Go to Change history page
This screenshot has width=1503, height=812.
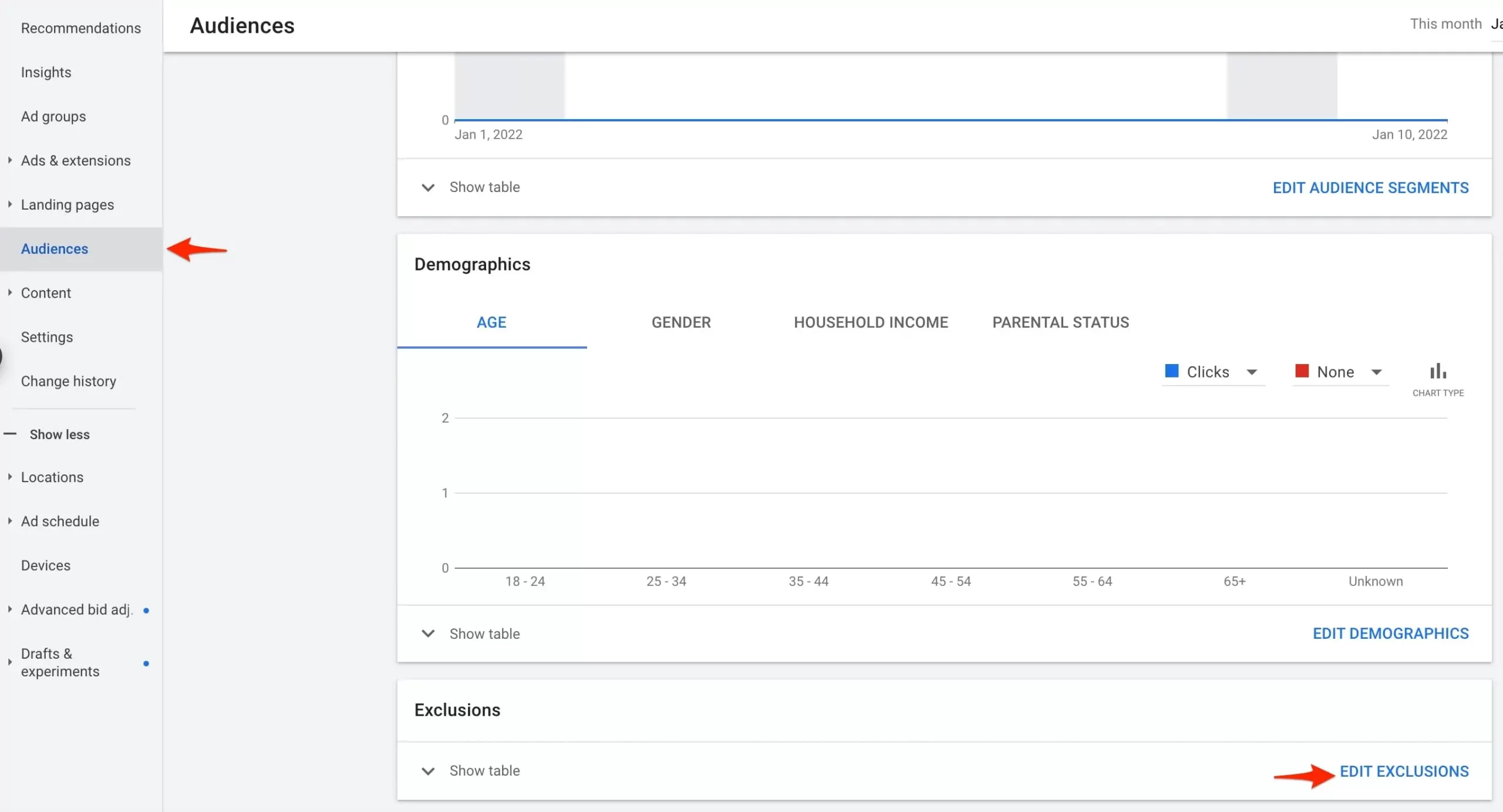point(68,382)
